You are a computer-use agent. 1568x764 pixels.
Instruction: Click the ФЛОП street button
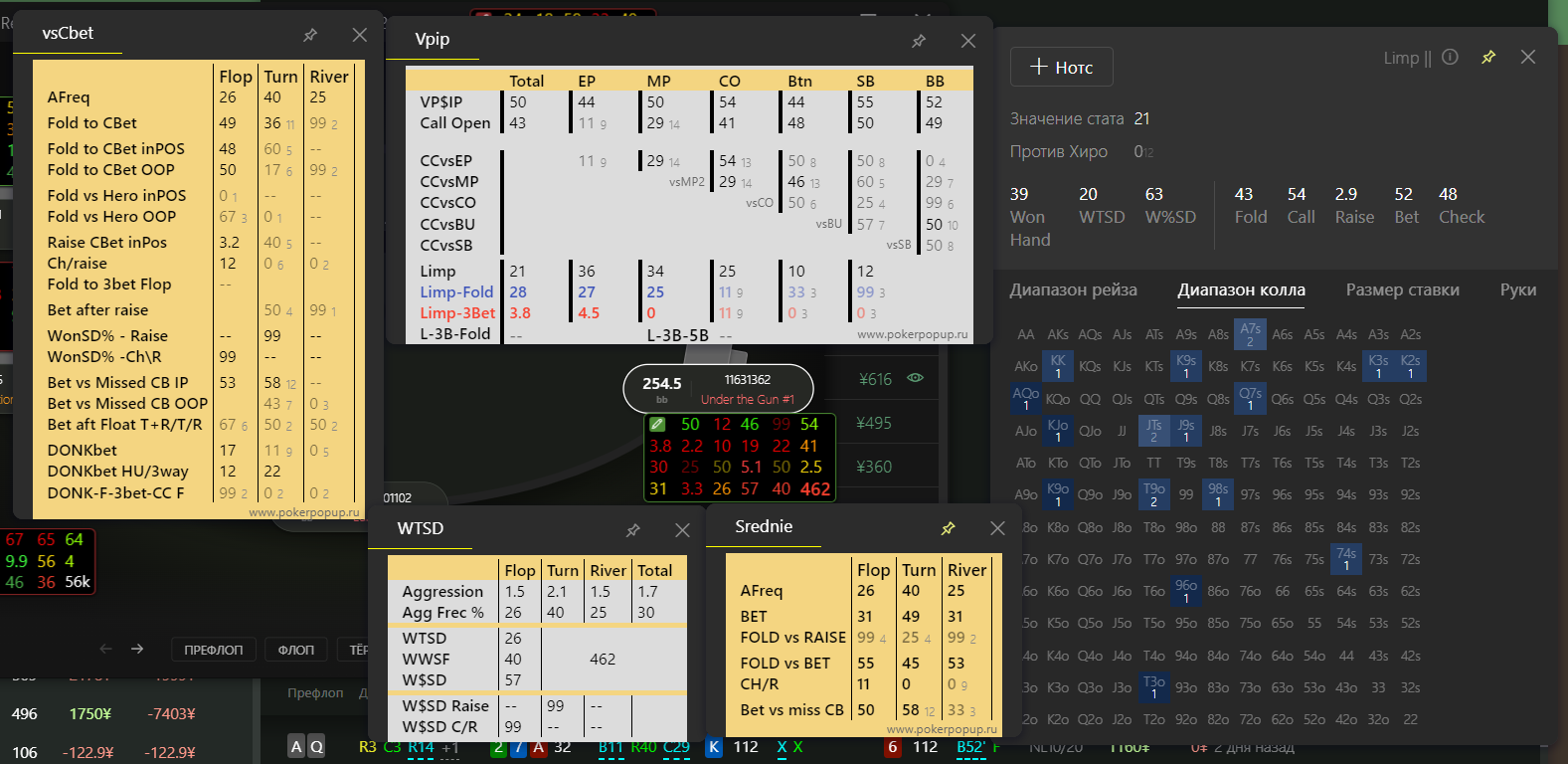(296, 650)
